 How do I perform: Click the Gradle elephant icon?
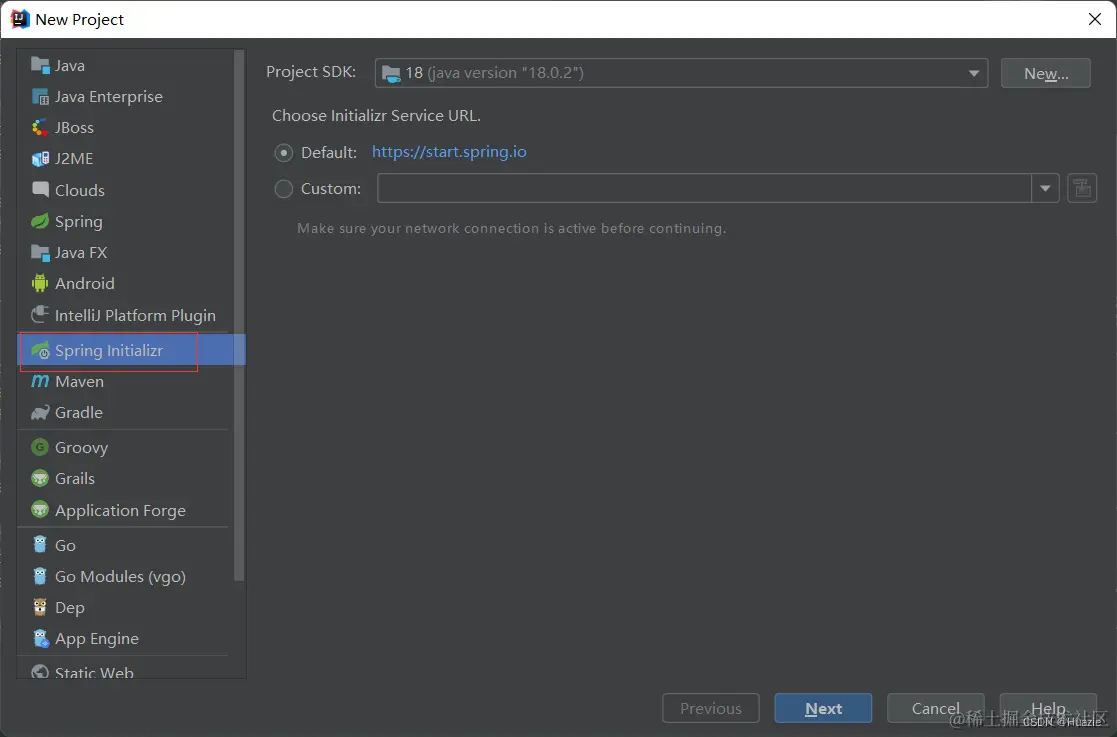(40, 413)
